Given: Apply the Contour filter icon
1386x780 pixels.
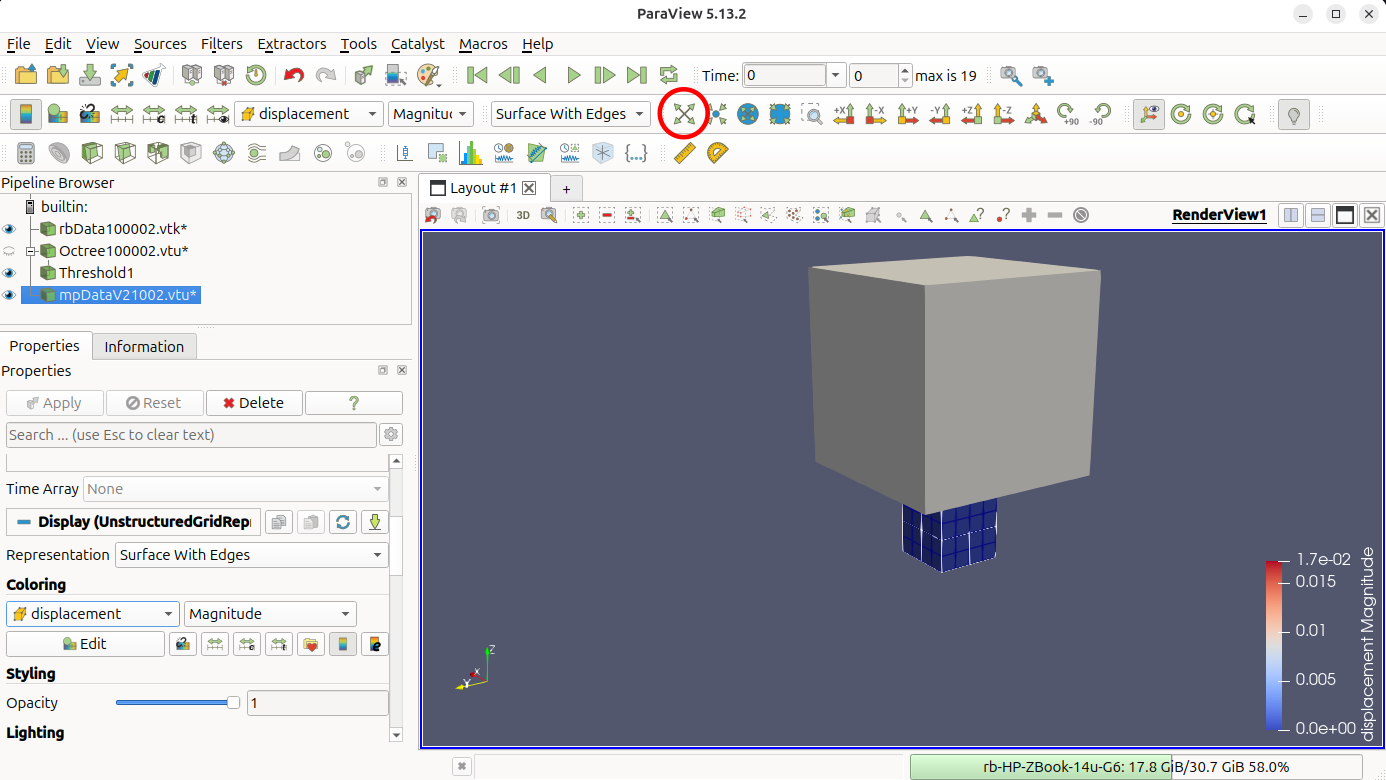Looking at the screenshot, I should tap(59, 153).
